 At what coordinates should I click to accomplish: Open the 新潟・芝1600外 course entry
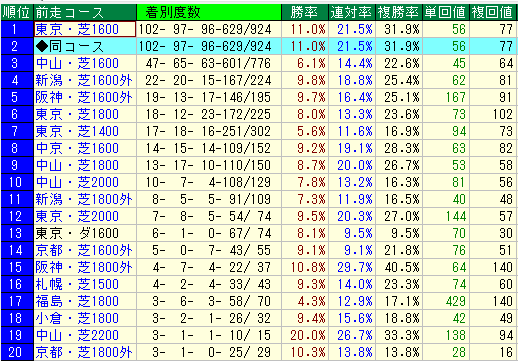84,80
